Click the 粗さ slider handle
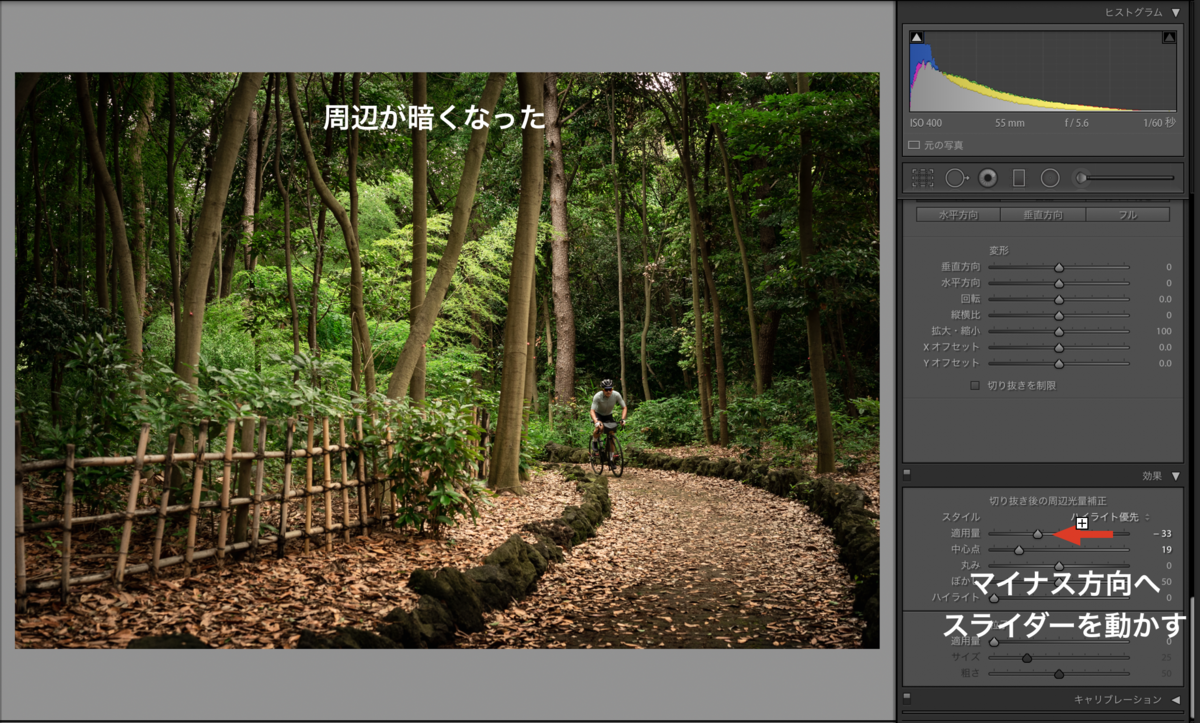The width and height of the screenshot is (1200, 723). tap(1059, 673)
